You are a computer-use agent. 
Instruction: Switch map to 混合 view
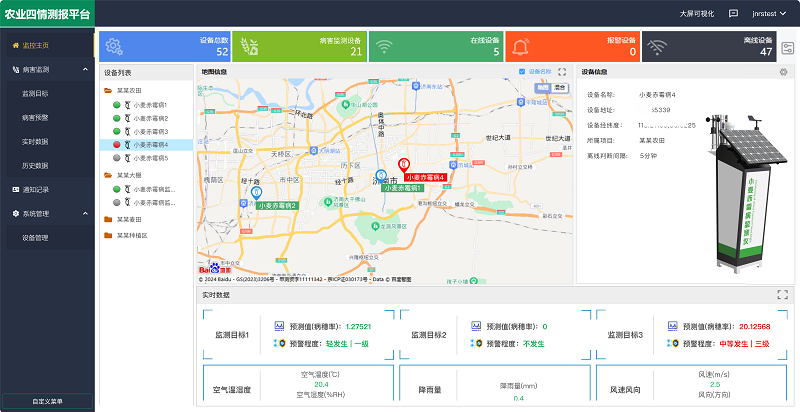click(560, 88)
